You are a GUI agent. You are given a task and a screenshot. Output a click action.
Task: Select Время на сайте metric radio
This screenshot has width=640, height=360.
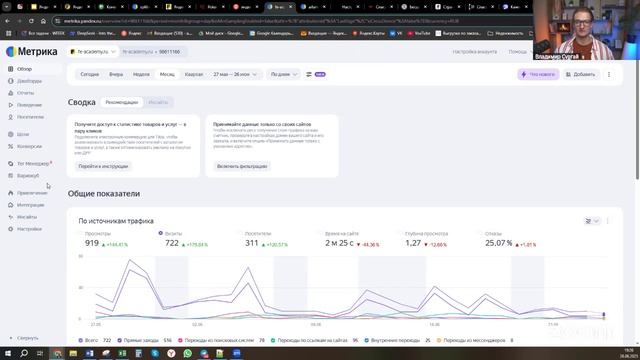tap(321, 233)
